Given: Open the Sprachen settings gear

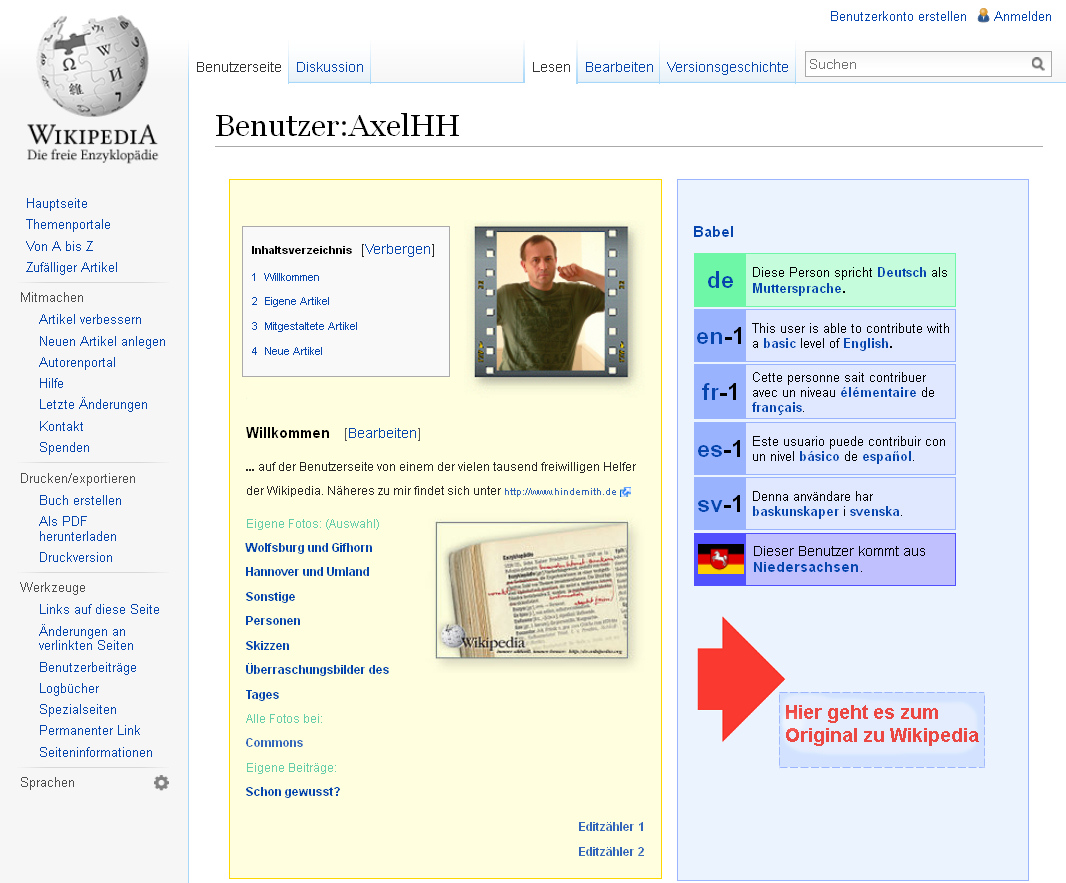Looking at the screenshot, I should coord(161,782).
